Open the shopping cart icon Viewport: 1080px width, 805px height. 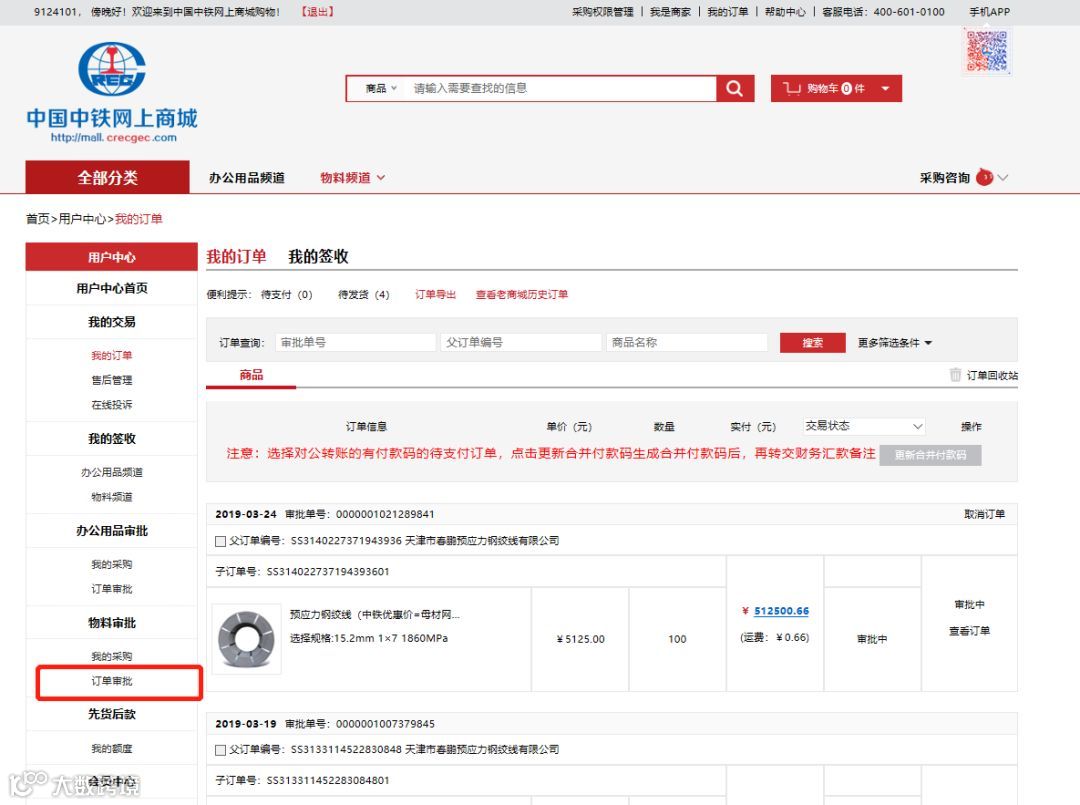[x=792, y=88]
